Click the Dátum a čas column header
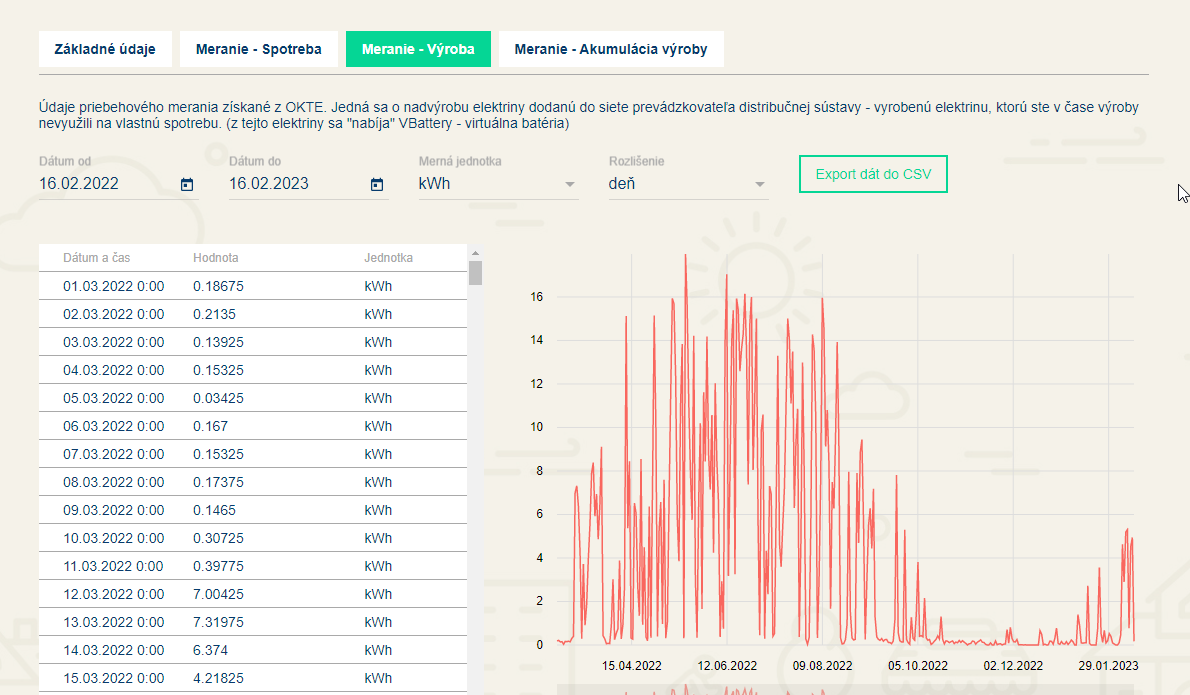1190x695 pixels. pos(96,258)
